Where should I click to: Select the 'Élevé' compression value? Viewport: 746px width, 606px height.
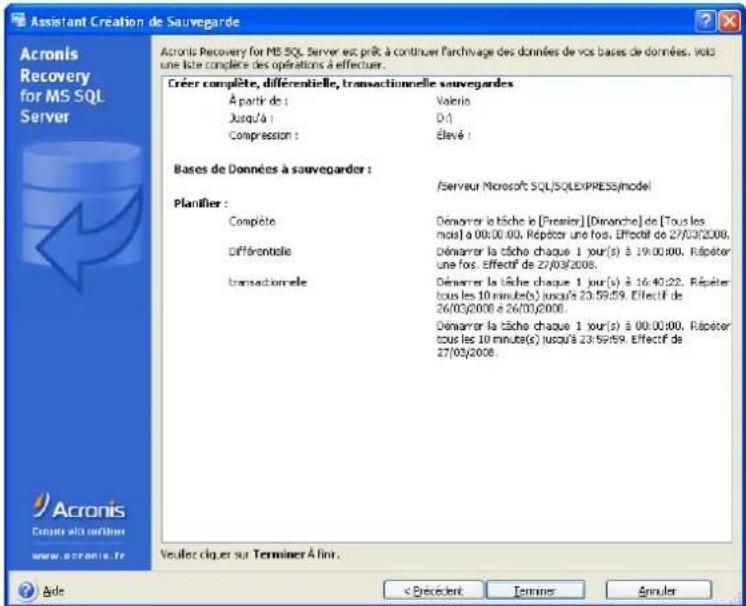453,135
